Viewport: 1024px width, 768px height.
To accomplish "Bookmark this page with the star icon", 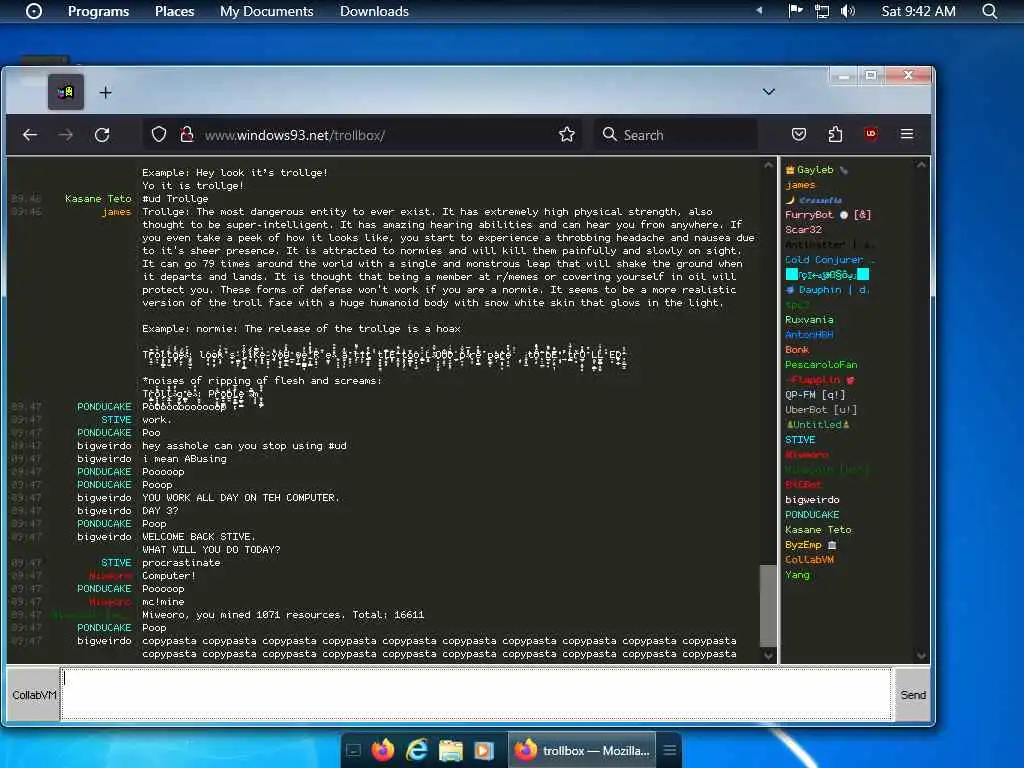I will point(567,135).
